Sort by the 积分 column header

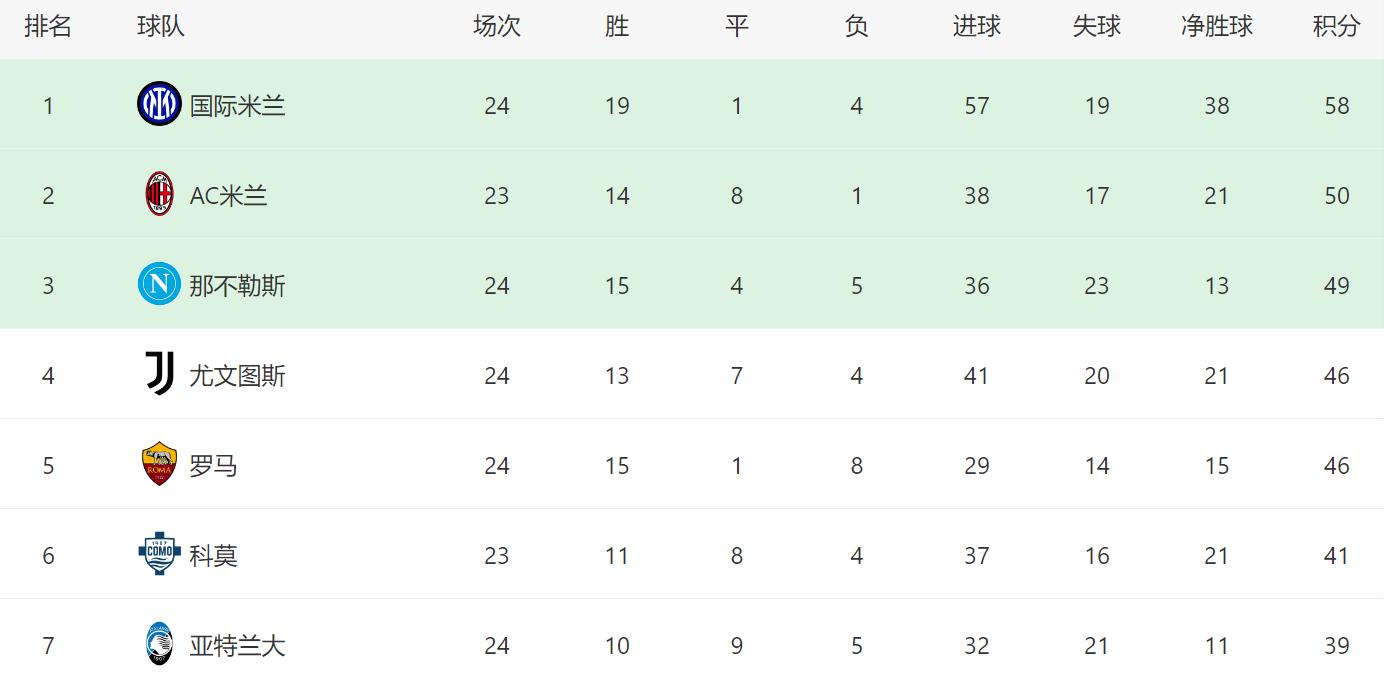coord(1336,27)
